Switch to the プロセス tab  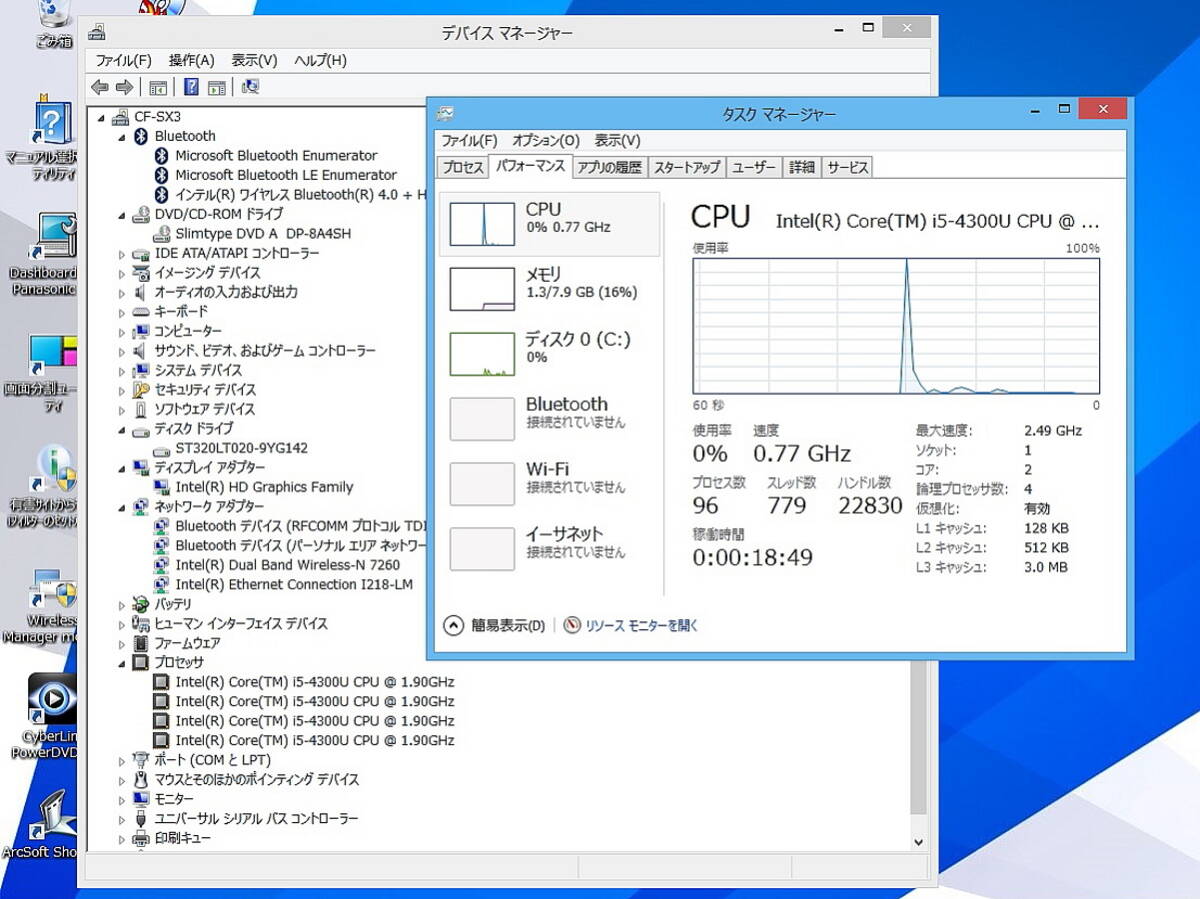(463, 168)
